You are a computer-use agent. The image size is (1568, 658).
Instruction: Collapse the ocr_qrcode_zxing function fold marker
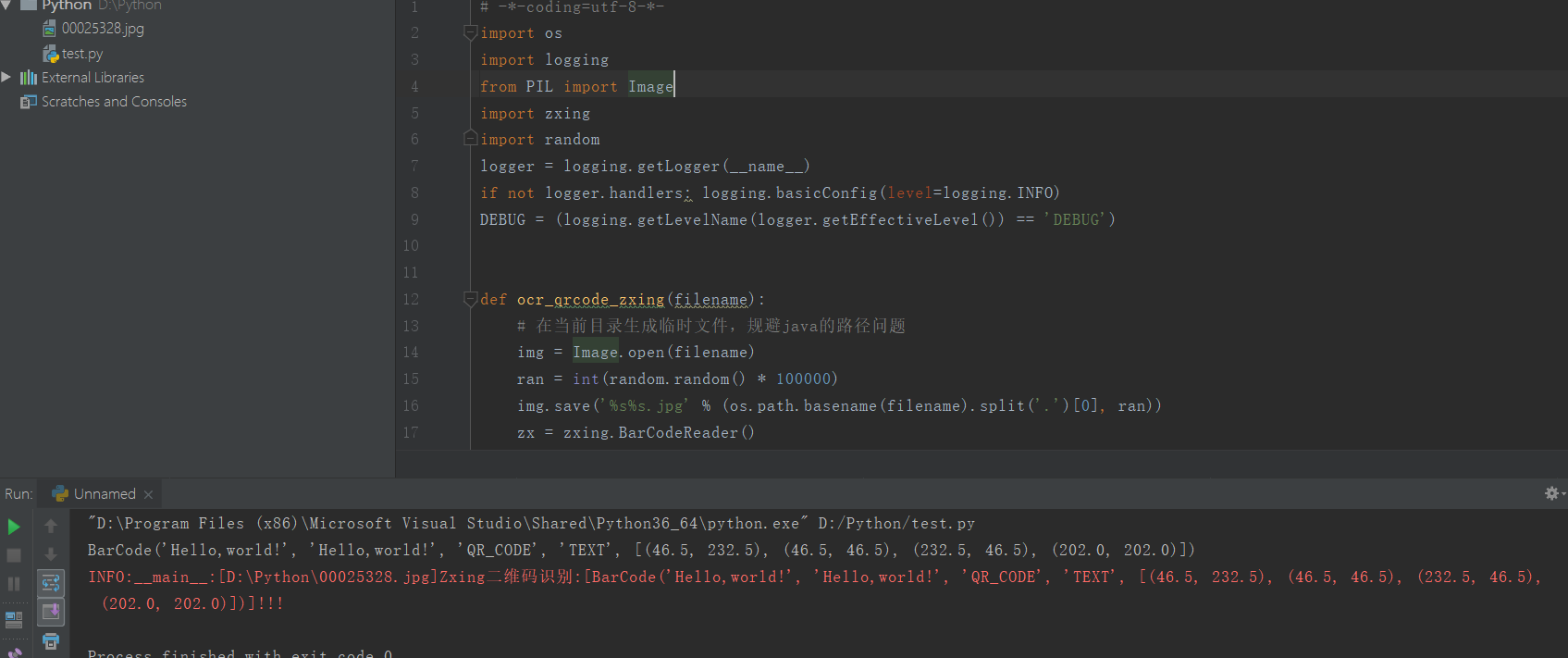tap(470, 299)
